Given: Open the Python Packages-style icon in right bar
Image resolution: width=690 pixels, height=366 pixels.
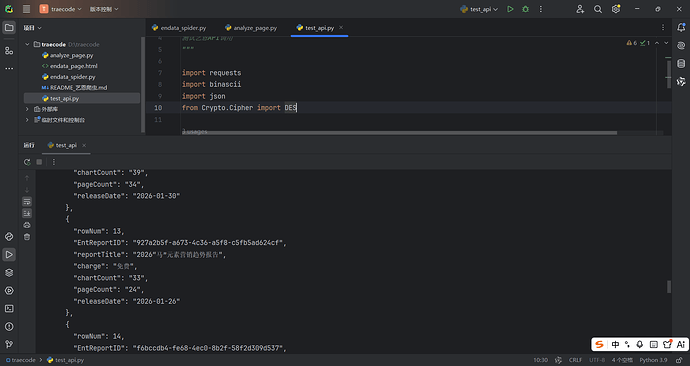Looking at the screenshot, I should coord(681,81).
